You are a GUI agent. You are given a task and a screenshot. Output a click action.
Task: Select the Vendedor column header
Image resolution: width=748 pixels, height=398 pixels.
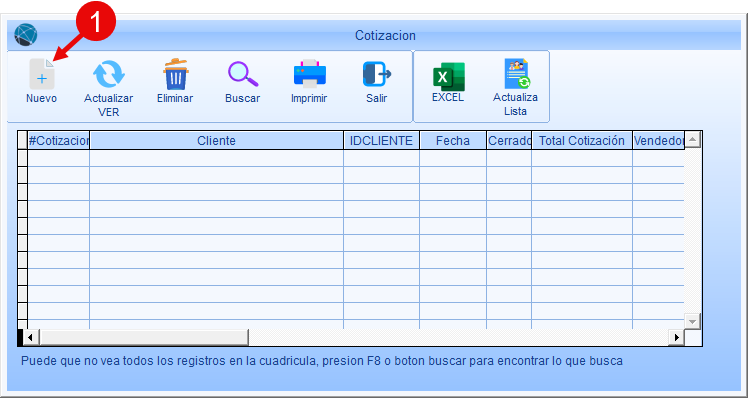[x=658, y=140]
